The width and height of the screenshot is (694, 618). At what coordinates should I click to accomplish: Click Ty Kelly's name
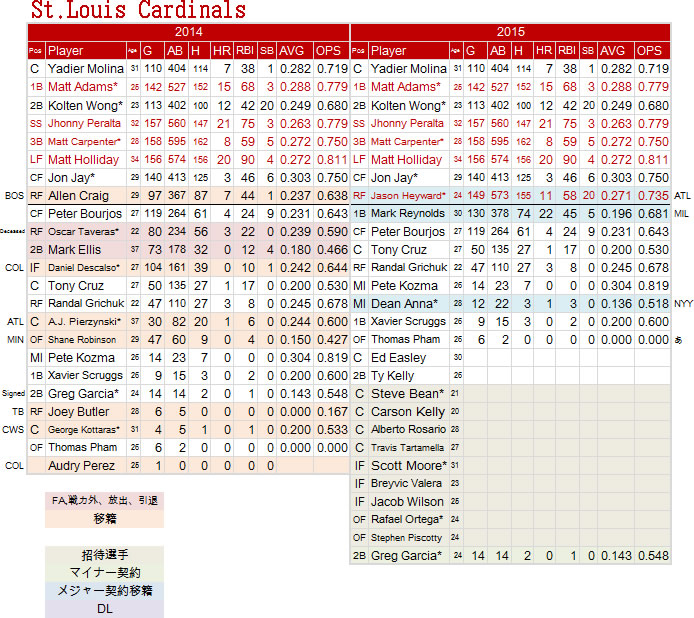(x=392, y=376)
